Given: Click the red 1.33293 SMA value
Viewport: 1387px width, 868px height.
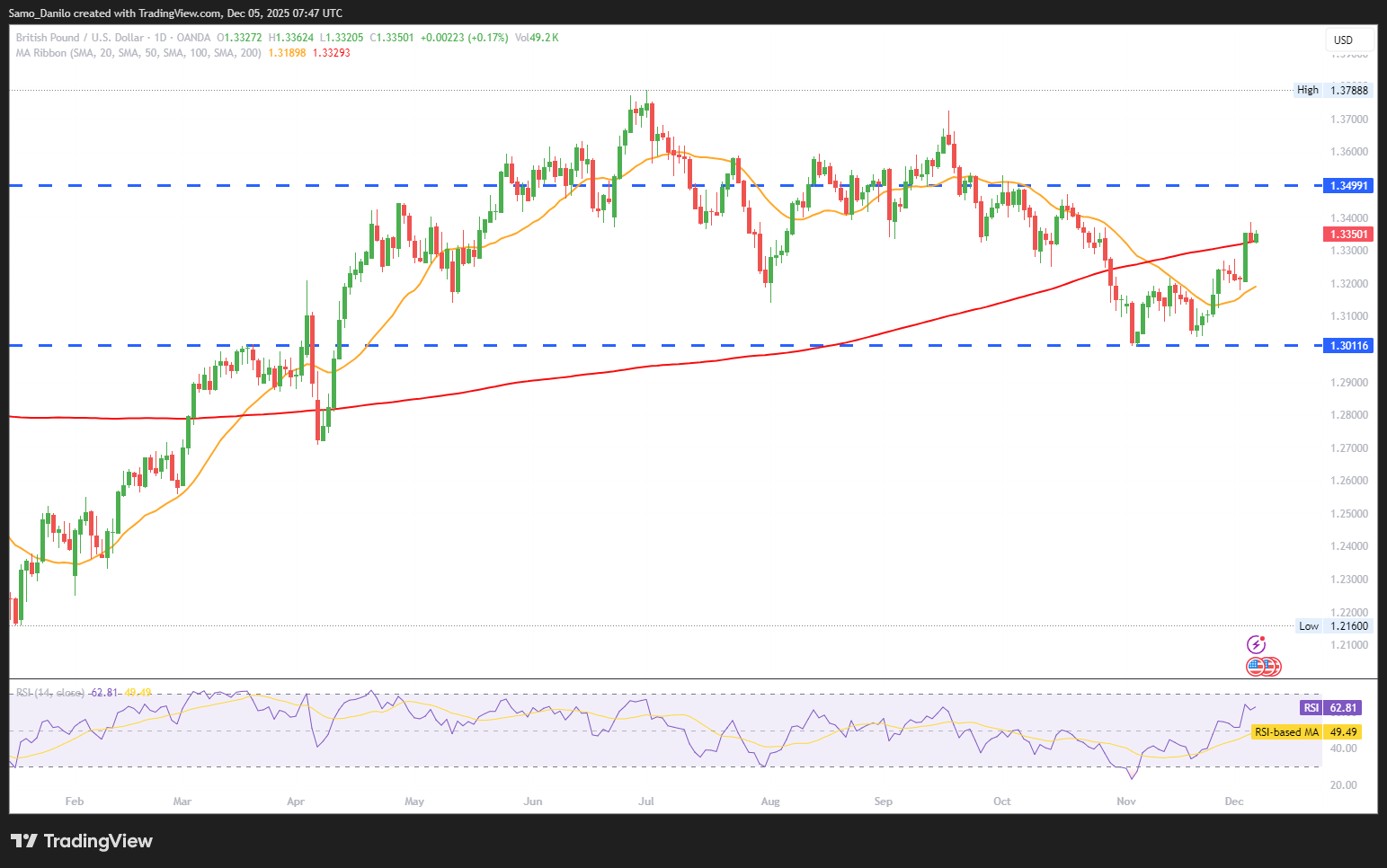Looking at the screenshot, I should 331,53.
